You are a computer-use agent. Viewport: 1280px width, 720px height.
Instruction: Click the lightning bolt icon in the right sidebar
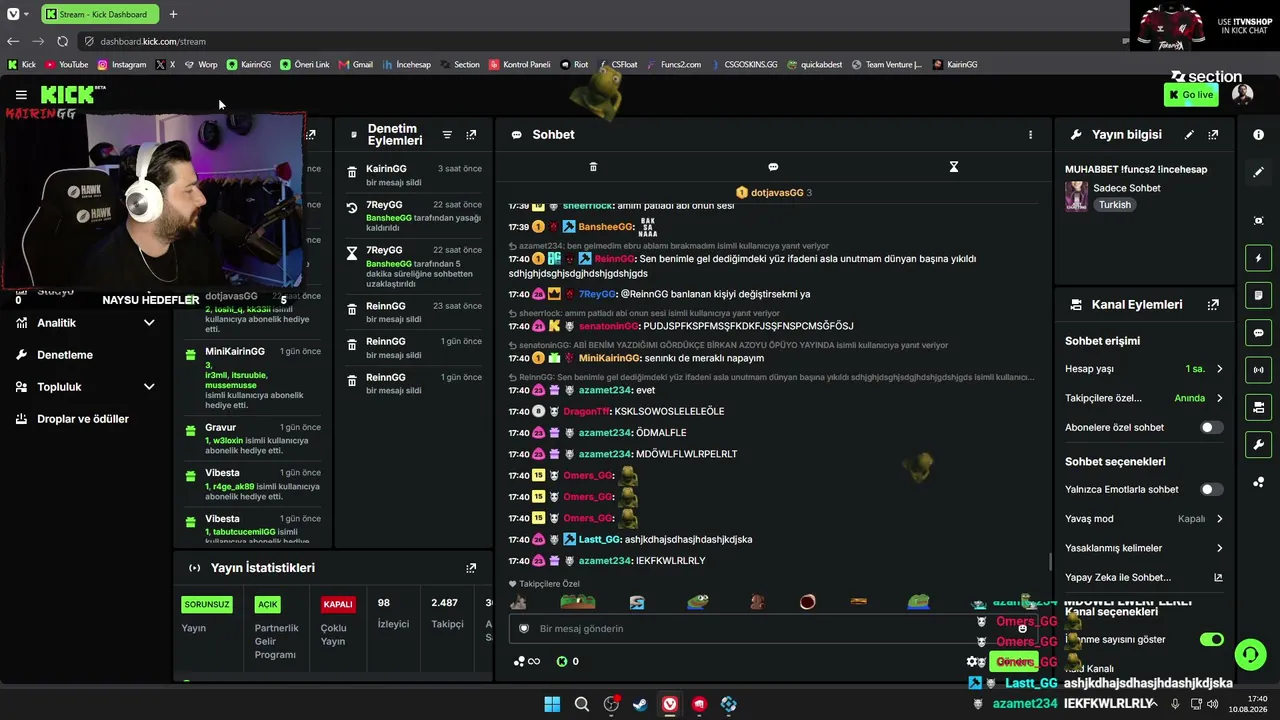point(1258,258)
